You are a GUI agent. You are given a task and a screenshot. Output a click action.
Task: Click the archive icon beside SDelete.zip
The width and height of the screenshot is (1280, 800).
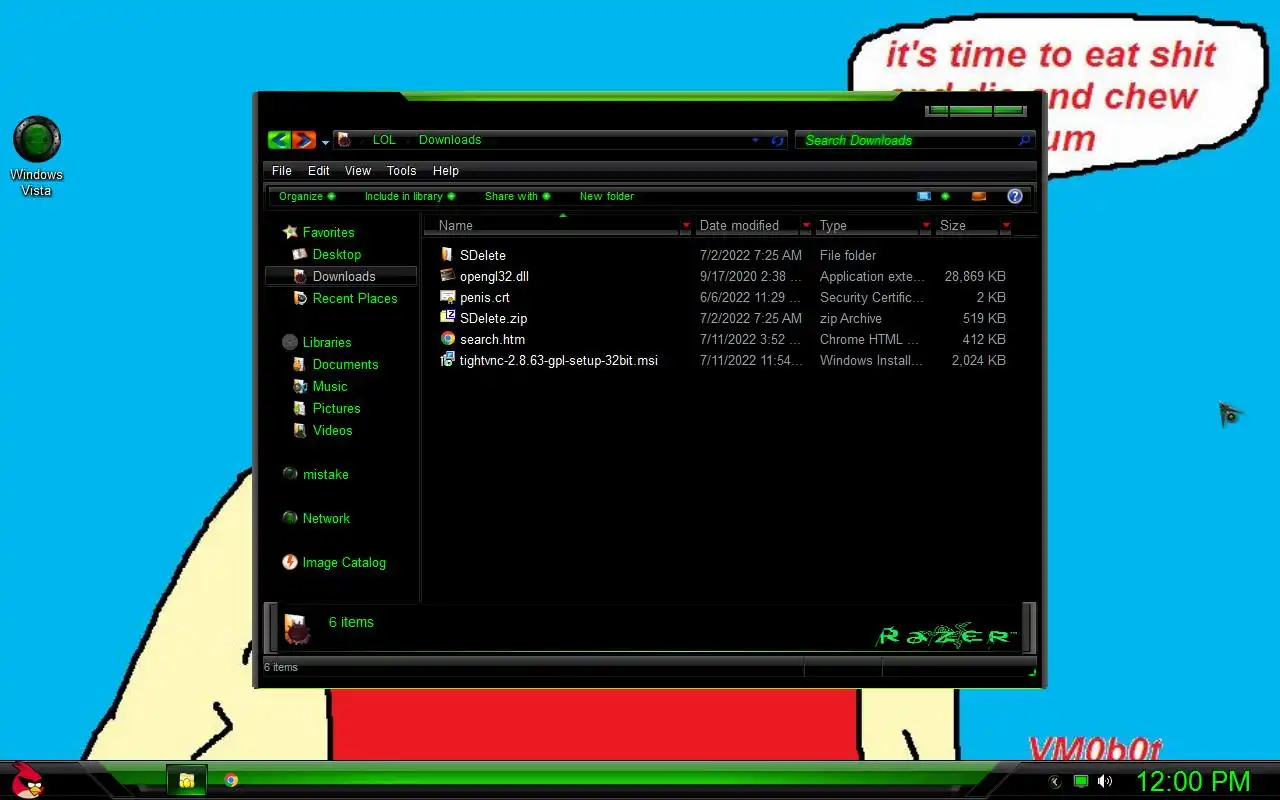pyautogui.click(x=447, y=318)
